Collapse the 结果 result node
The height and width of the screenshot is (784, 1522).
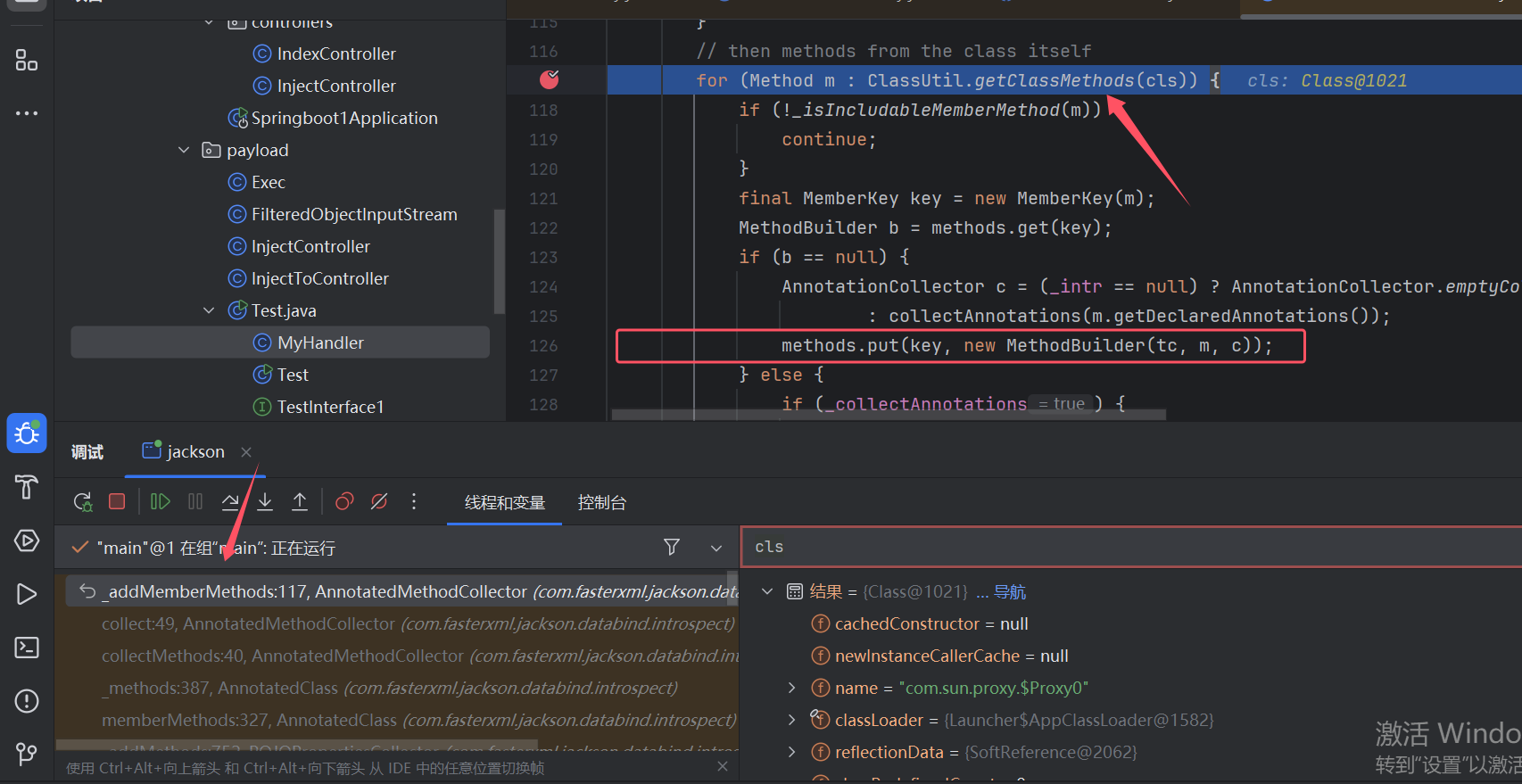767,591
